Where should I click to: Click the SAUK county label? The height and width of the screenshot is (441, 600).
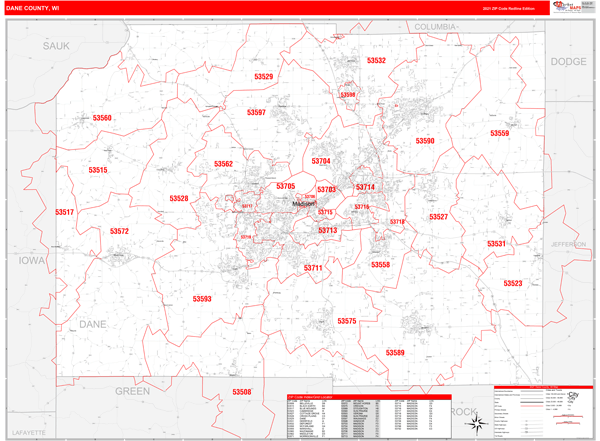click(x=56, y=47)
